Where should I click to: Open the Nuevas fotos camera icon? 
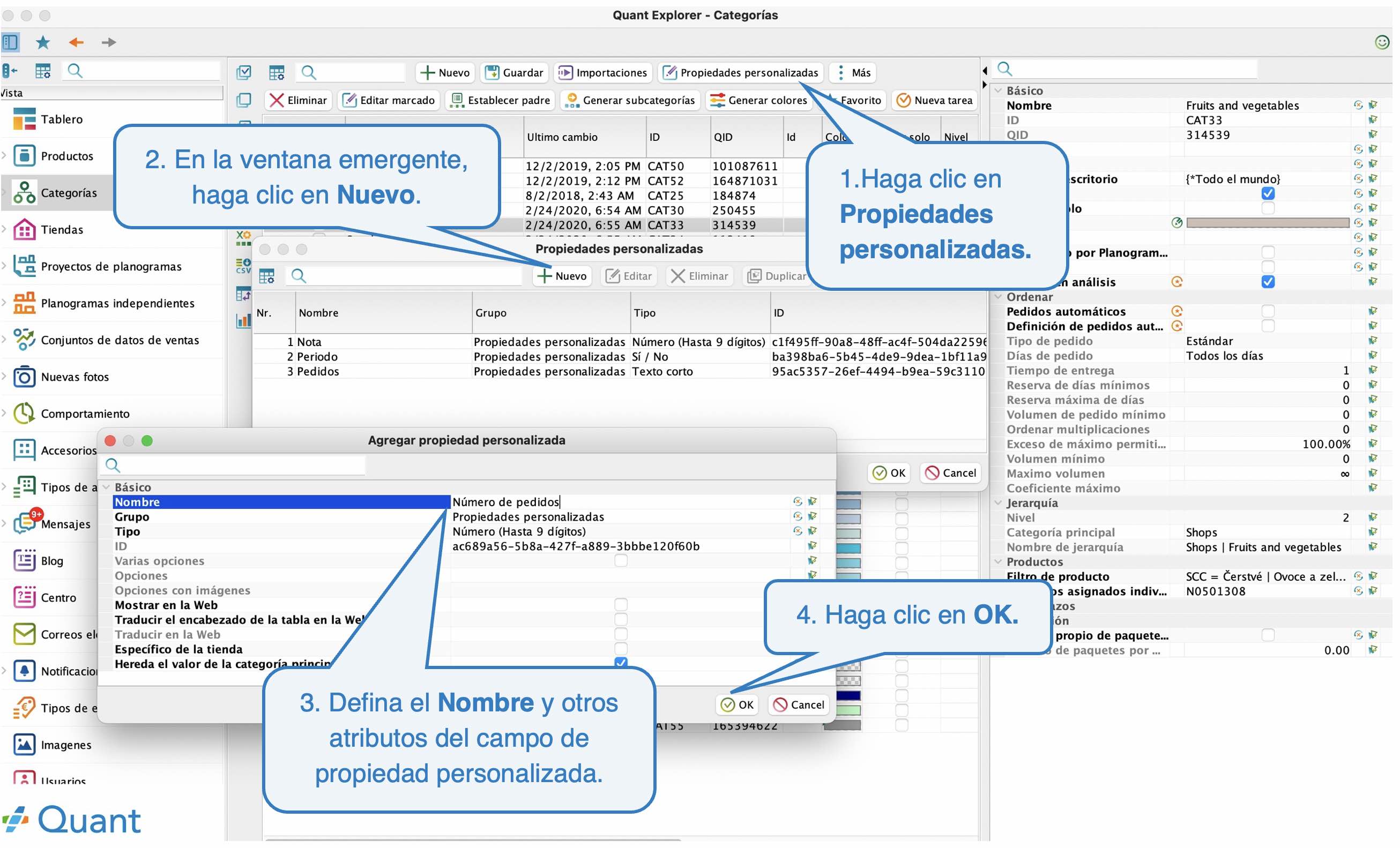(24, 377)
